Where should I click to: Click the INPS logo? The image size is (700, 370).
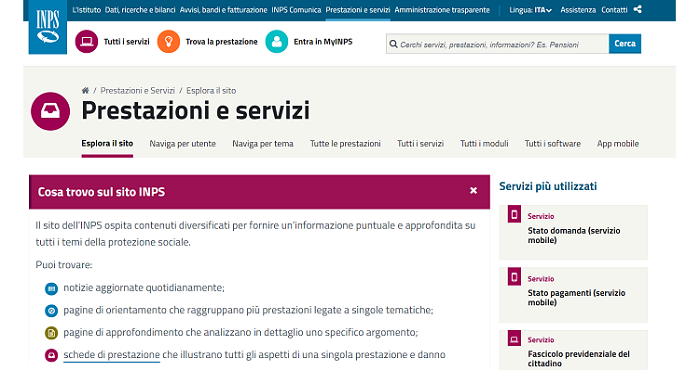(x=48, y=27)
